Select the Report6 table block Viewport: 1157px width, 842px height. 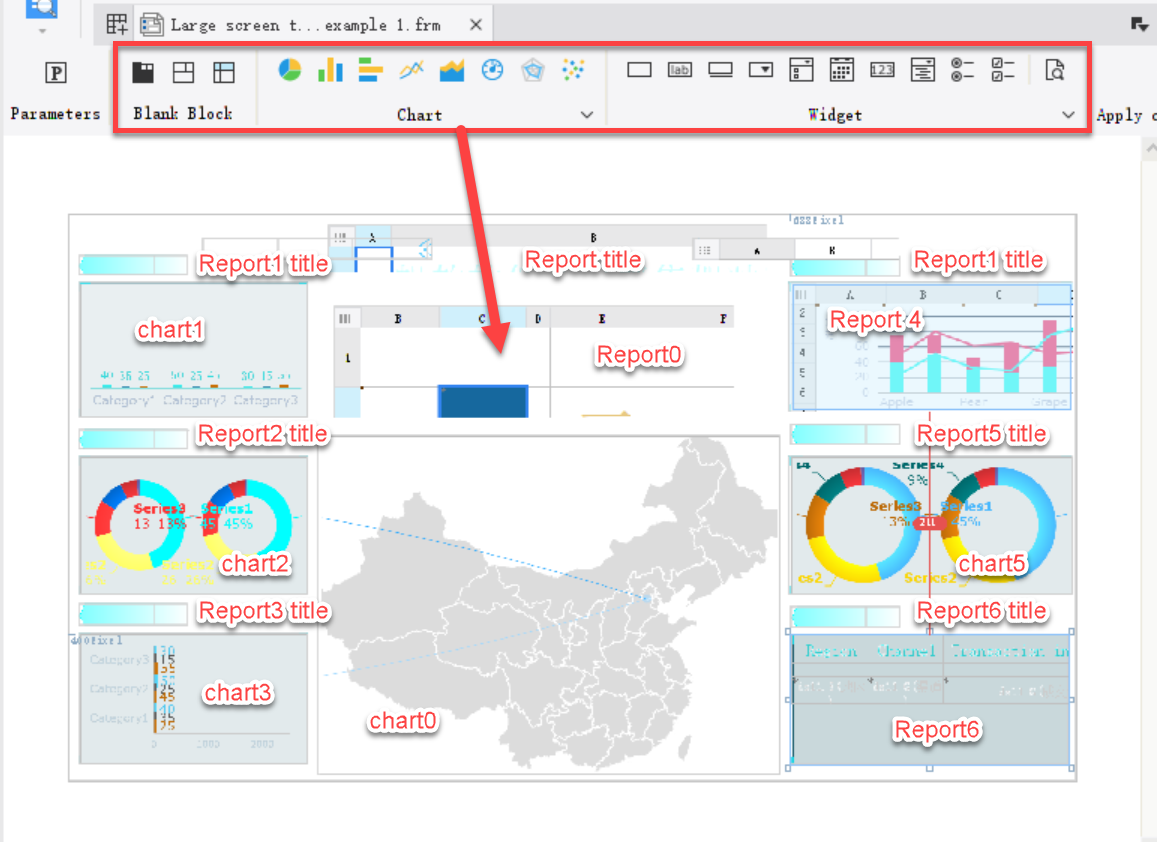pyautogui.click(x=930, y=700)
